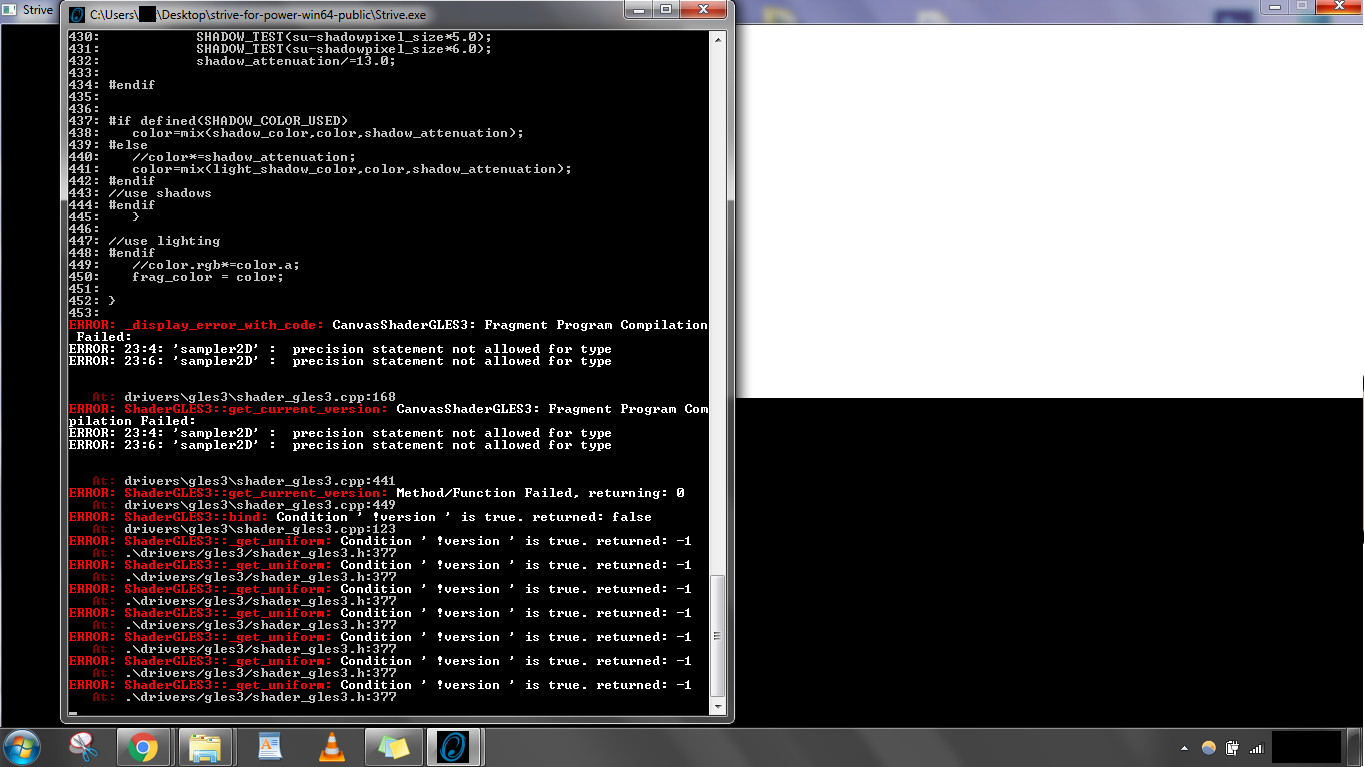Screen dimensions: 1364x767
Task: Open Sticky Notes taskbar icon
Action: pos(393,747)
